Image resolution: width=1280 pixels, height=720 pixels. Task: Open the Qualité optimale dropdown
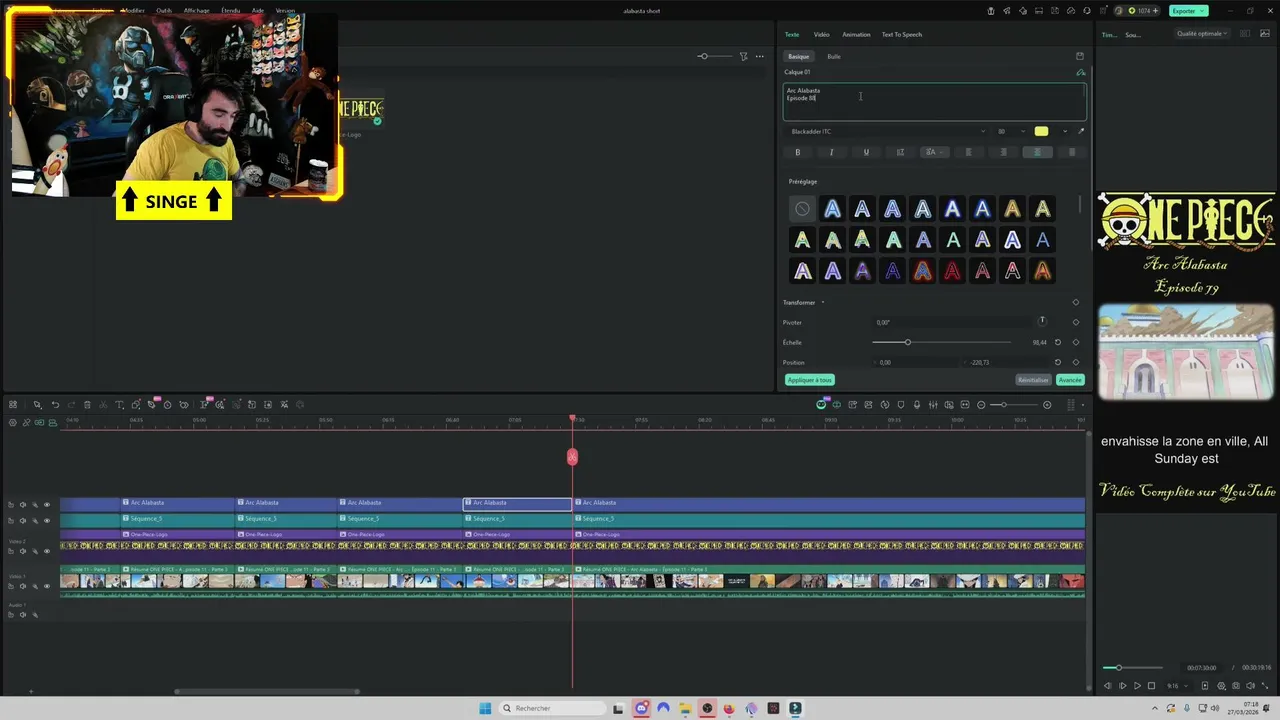coord(1203,33)
